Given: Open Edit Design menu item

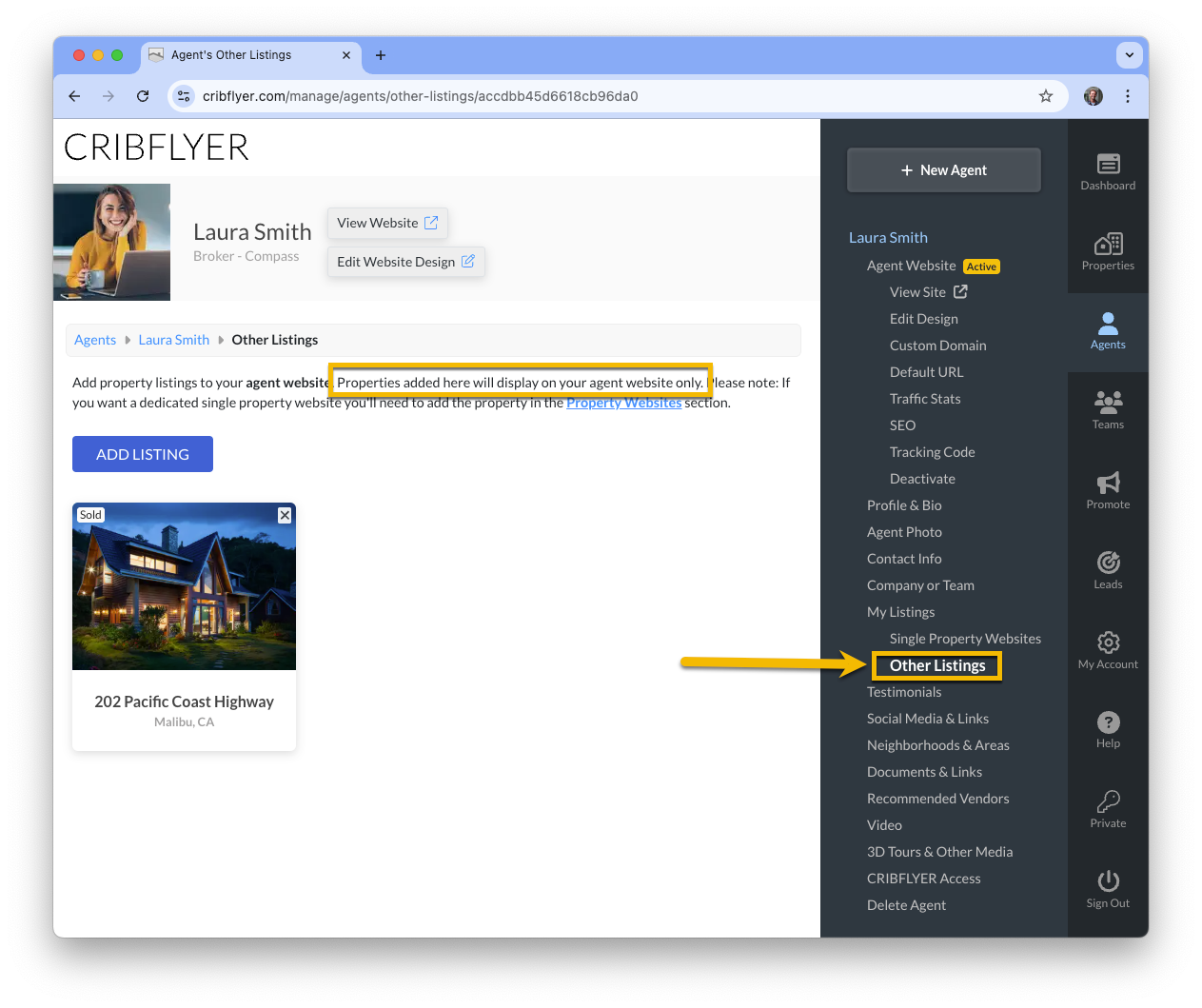Looking at the screenshot, I should pos(924,319).
